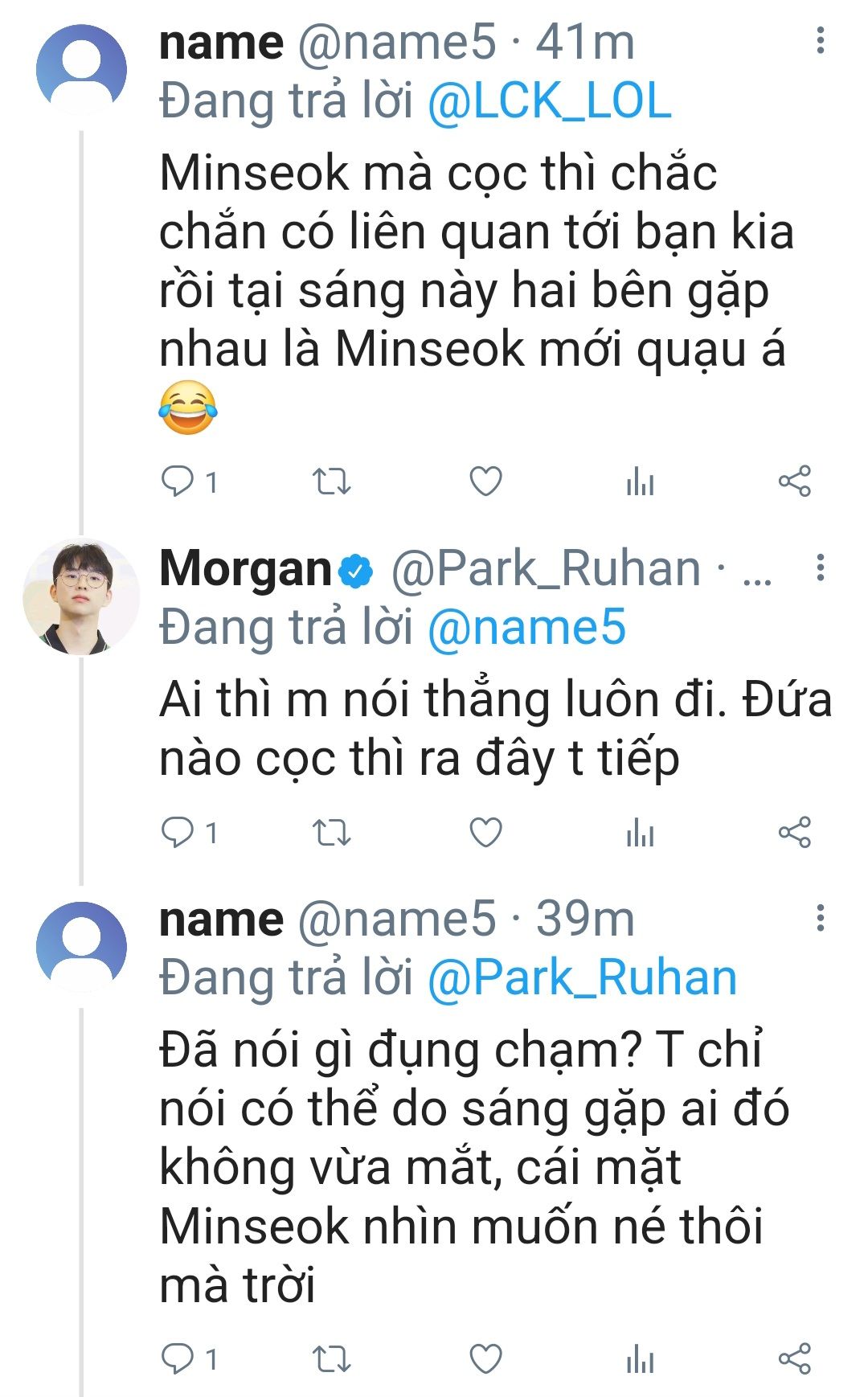Like Morgan's reply tweet
Image resolution: width=868 pixels, height=1397 pixels.
pyautogui.click(x=485, y=832)
